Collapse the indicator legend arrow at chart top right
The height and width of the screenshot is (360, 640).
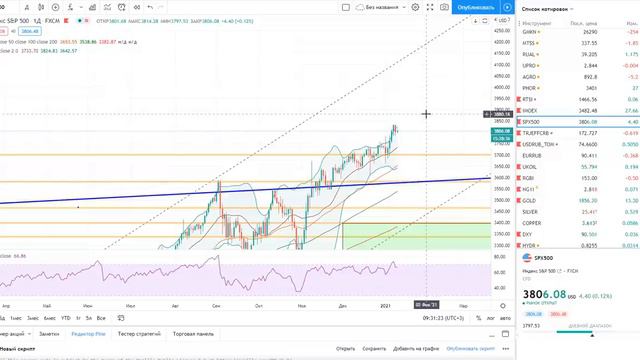[476, 21]
